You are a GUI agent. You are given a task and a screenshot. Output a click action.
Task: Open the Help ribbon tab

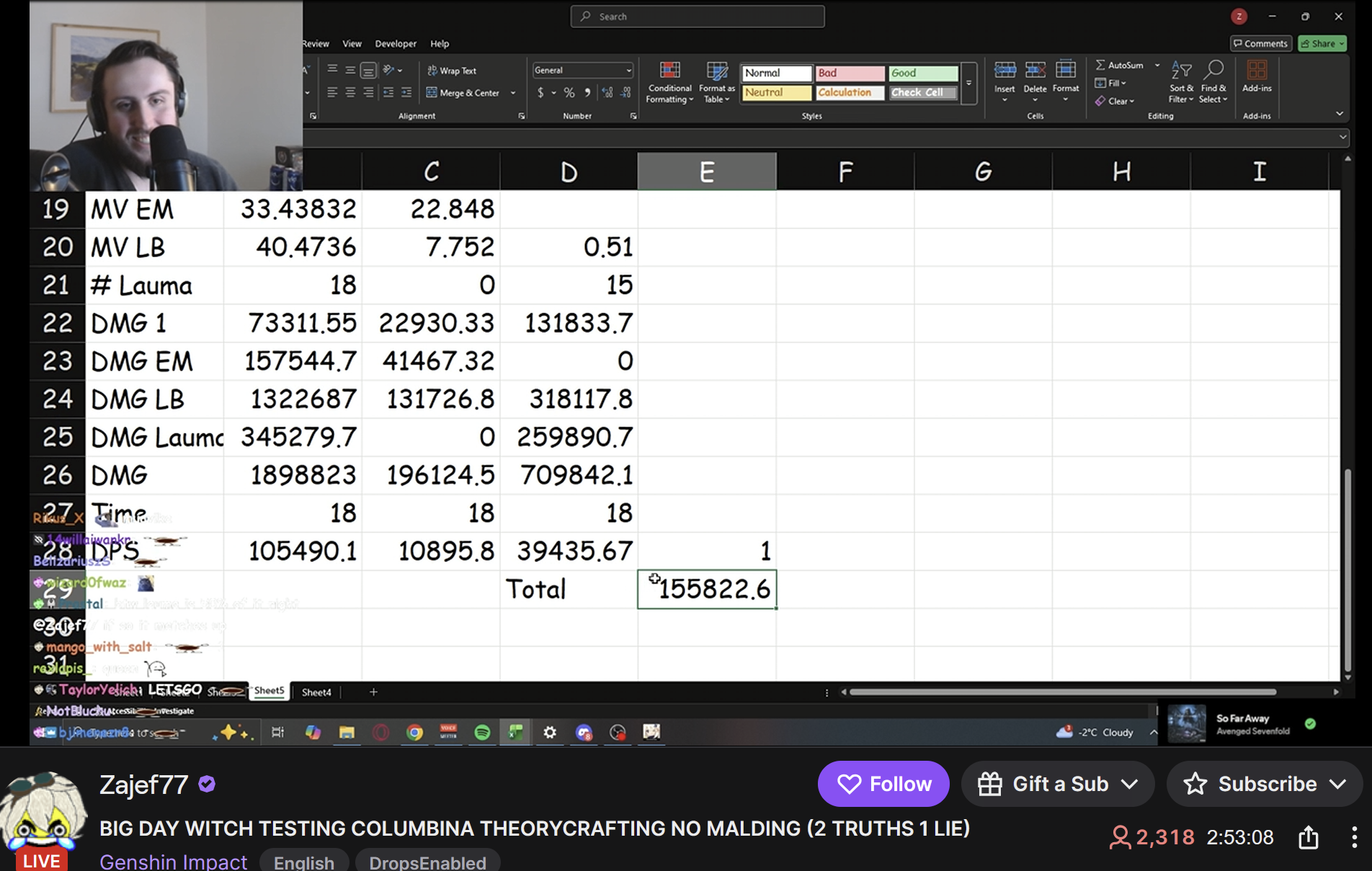click(440, 44)
